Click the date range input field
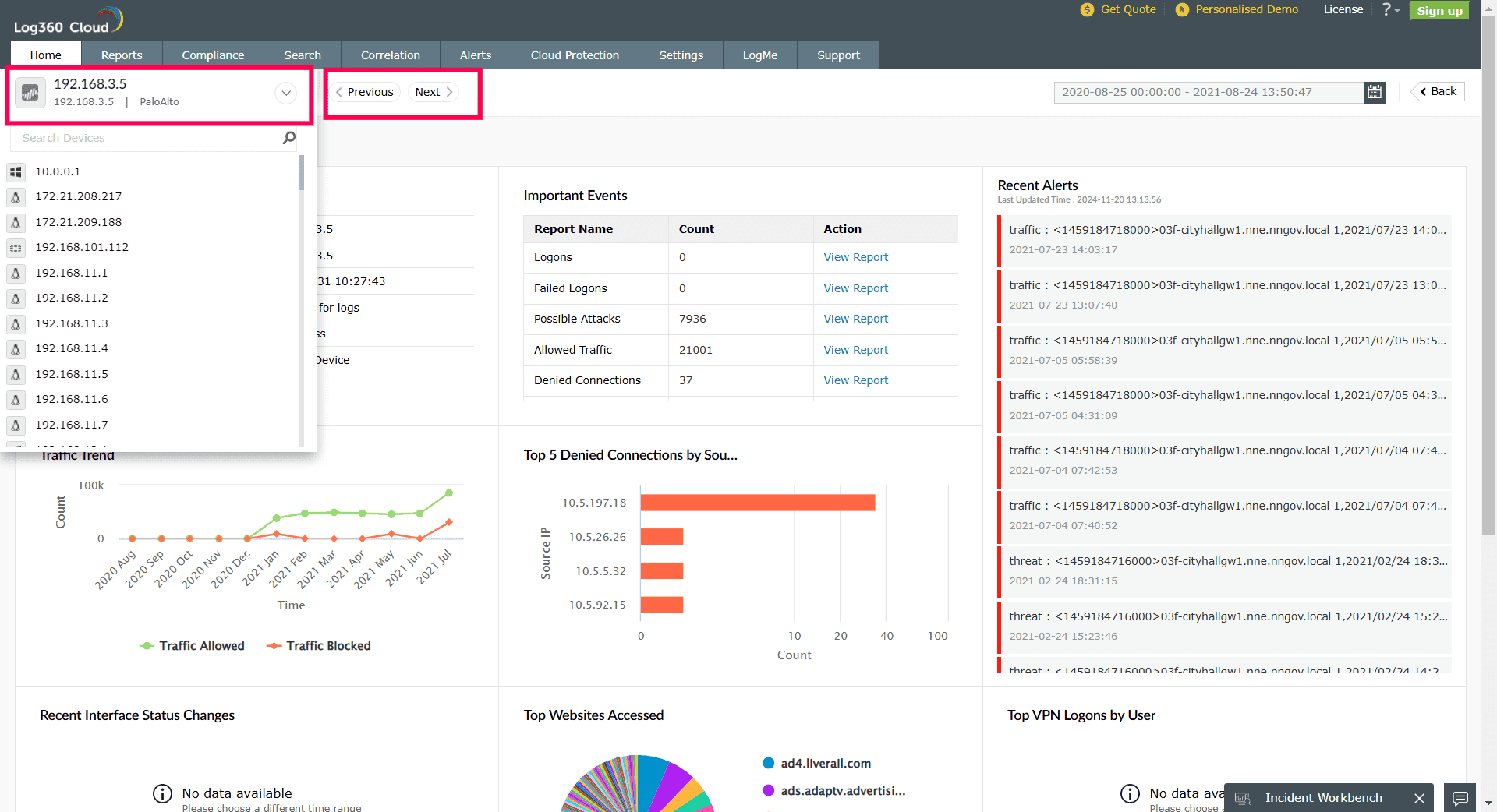This screenshot has width=1497, height=812. pos(1209,92)
